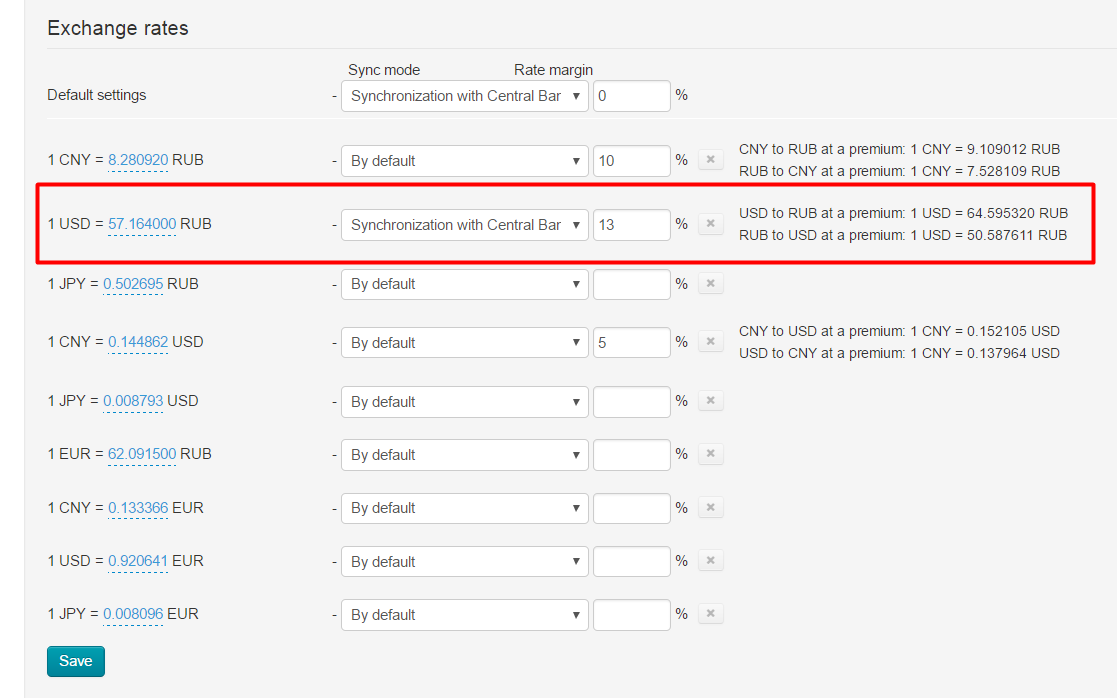This screenshot has width=1117, height=698.
Task: Edit the 57.164000 USD to RUB rate
Action: pos(142,224)
